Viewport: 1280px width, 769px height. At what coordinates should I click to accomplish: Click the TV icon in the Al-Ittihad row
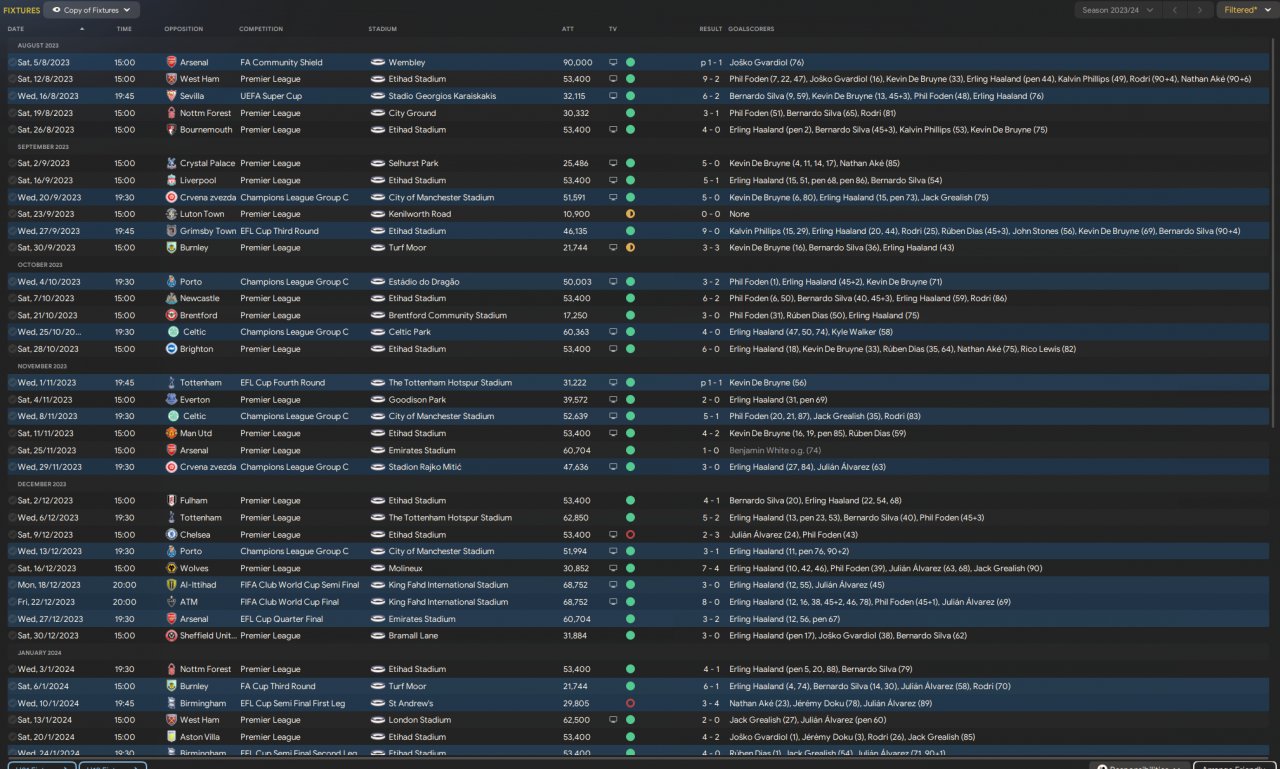click(x=613, y=585)
